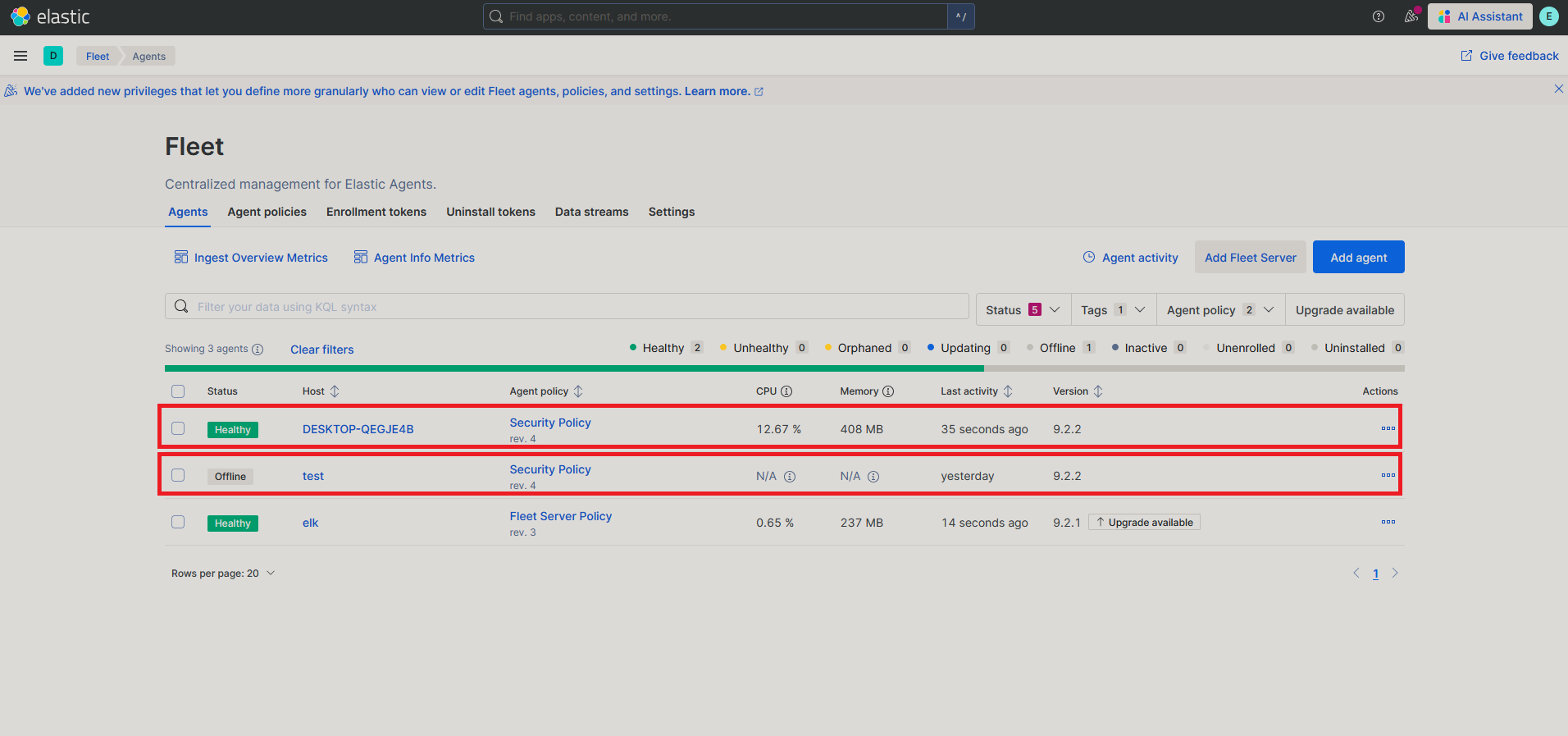Go to the previous page of agents

(x=1356, y=573)
